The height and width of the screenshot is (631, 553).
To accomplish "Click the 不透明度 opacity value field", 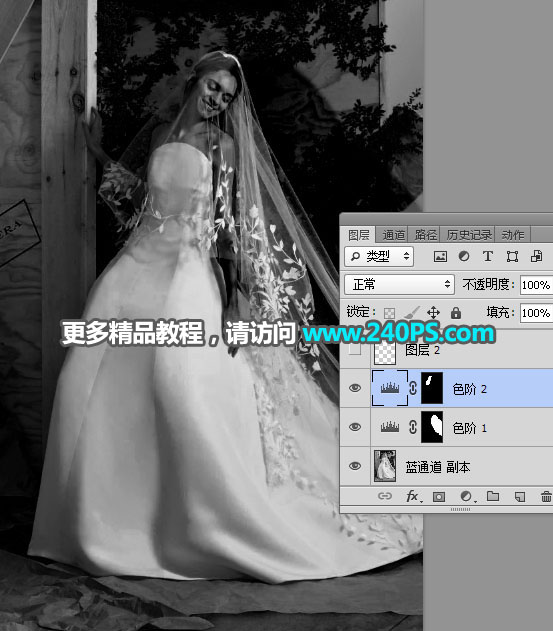I will click(x=536, y=285).
